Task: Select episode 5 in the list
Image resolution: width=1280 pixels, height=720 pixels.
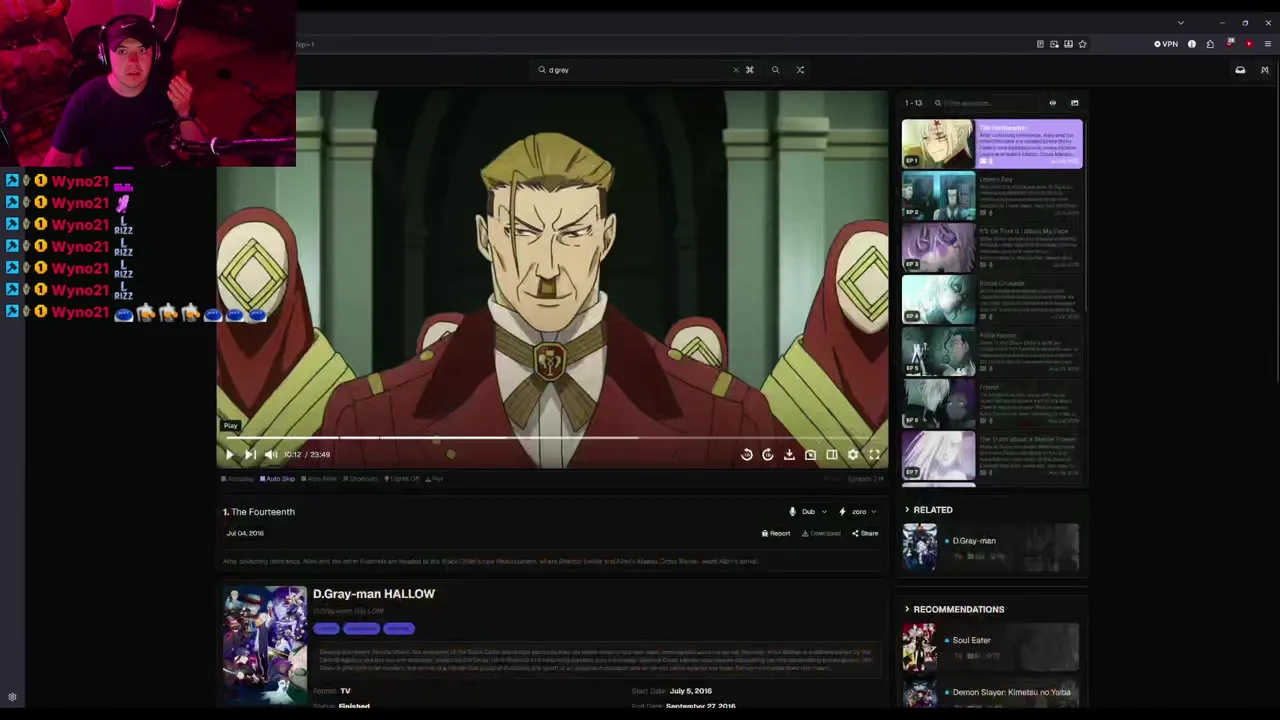Action: click(991, 352)
